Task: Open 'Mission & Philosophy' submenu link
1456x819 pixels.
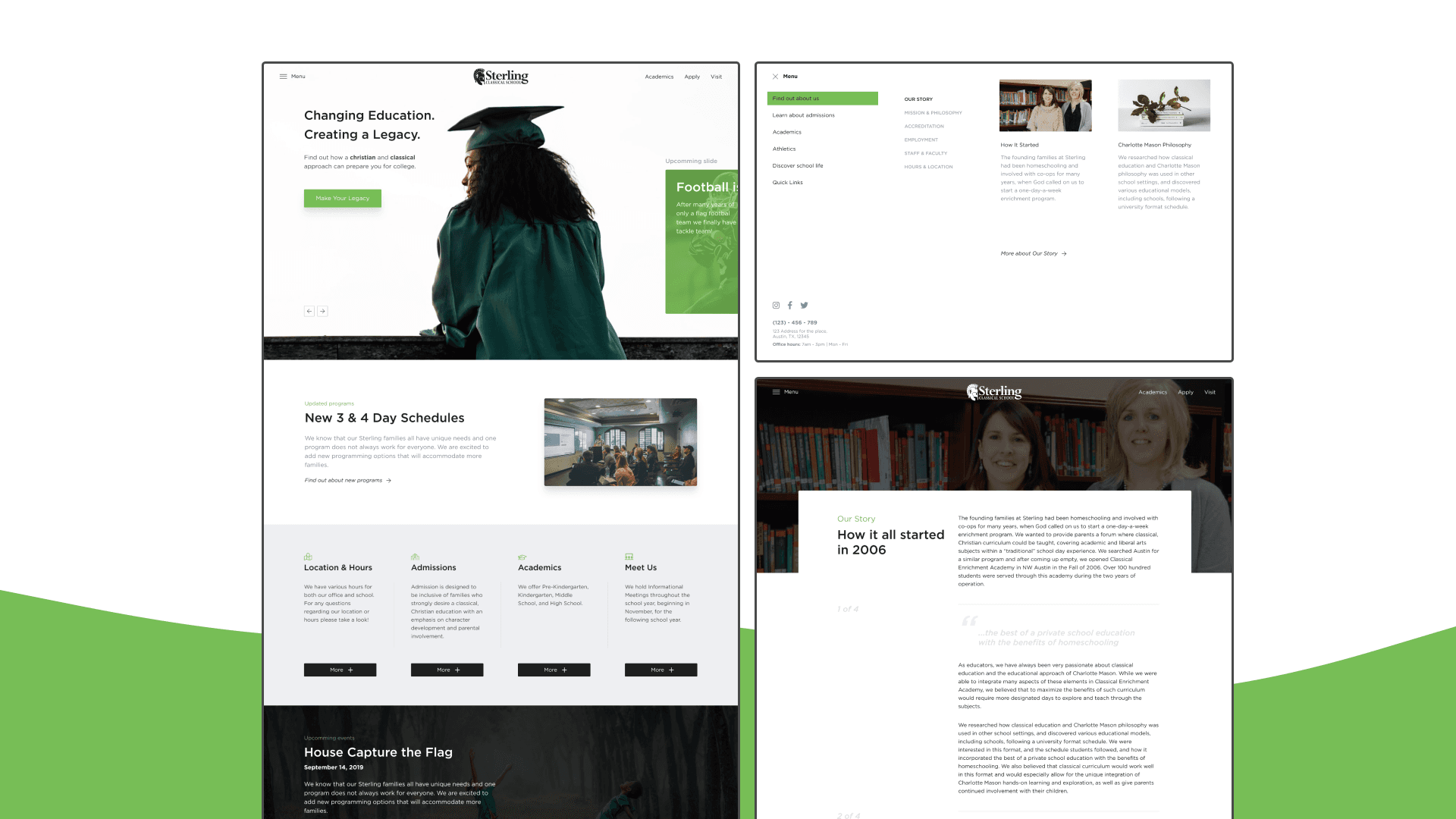Action: click(x=933, y=113)
